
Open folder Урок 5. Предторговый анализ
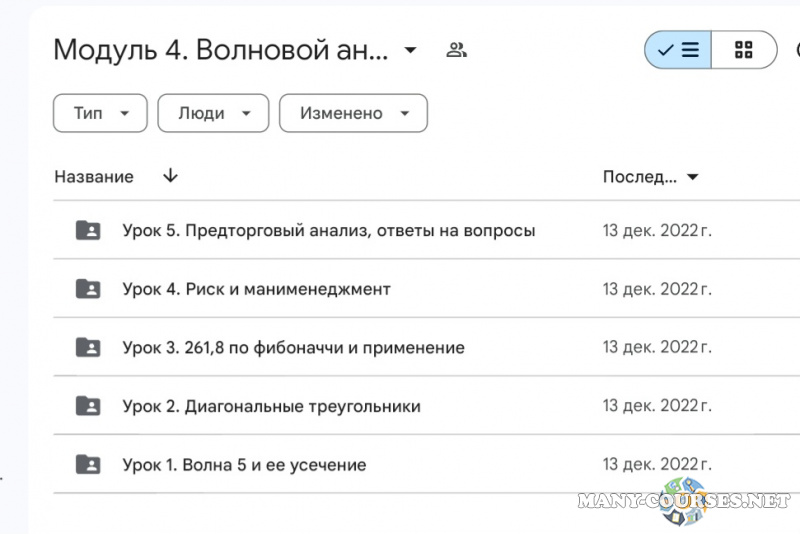pyautogui.click(x=328, y=231)
